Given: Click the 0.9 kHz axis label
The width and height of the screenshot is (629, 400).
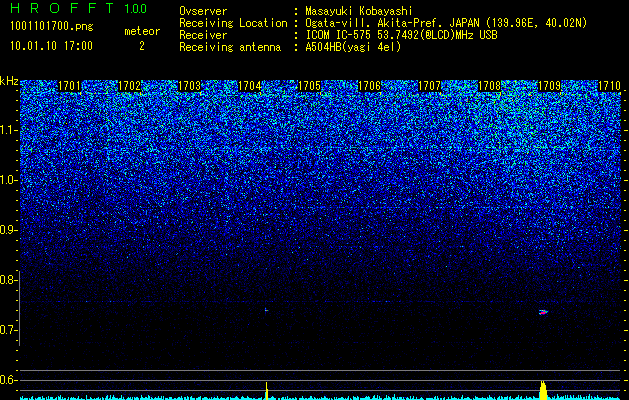Looking at the screenshot, I should click(8, 230).
